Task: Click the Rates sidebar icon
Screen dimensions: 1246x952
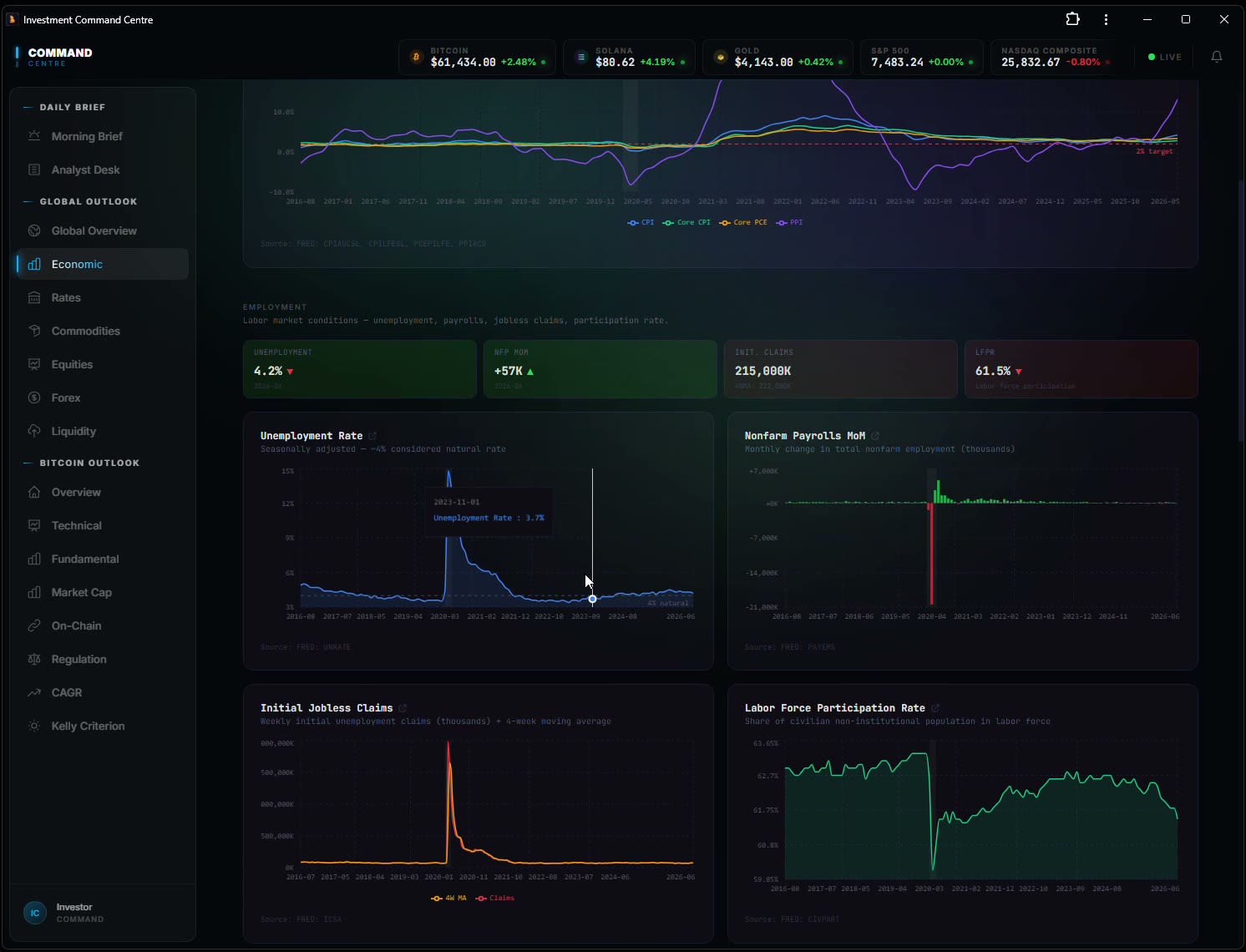Action: point(34,297)
